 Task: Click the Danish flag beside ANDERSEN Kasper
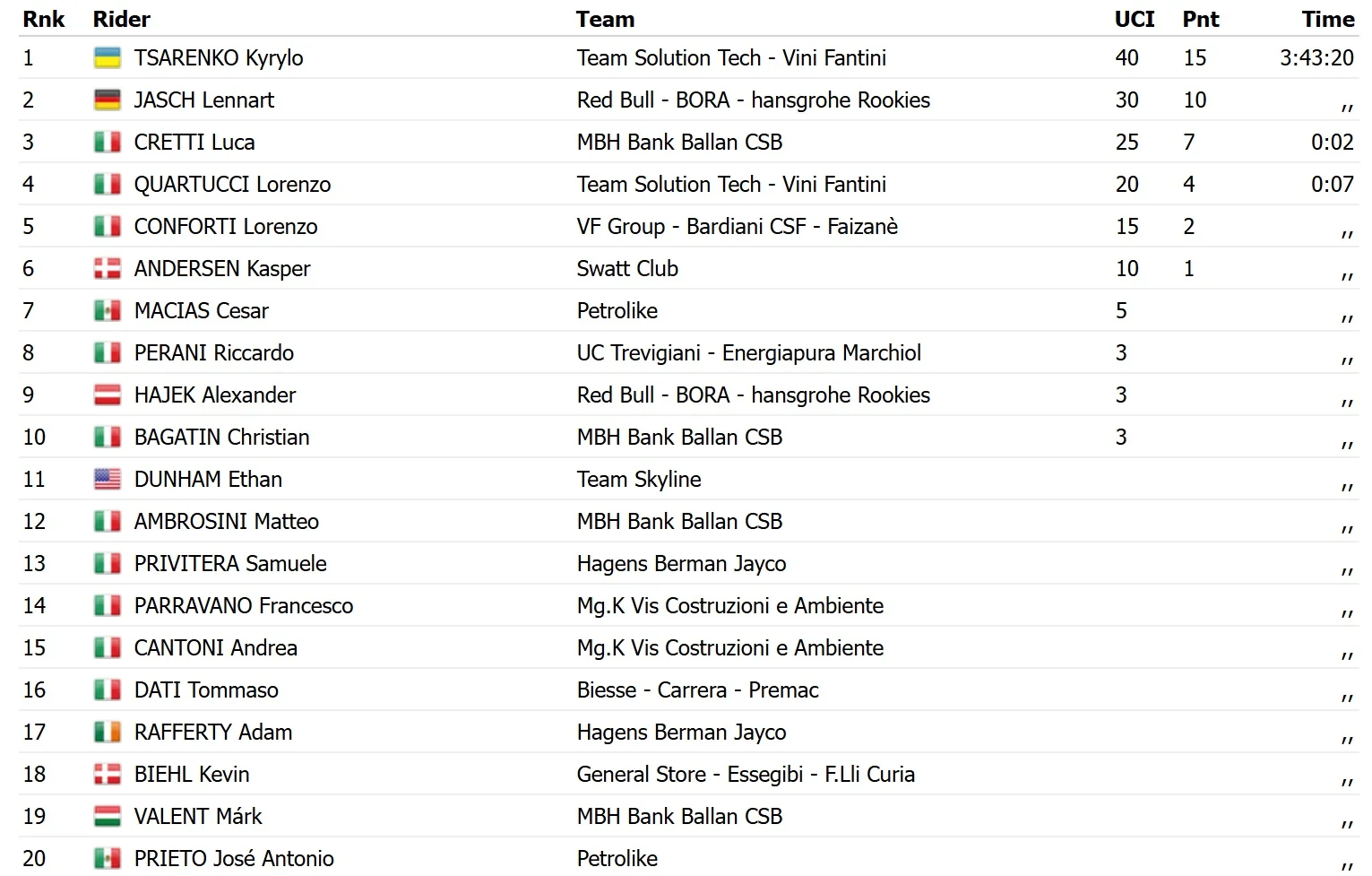[x=107, y=269]
